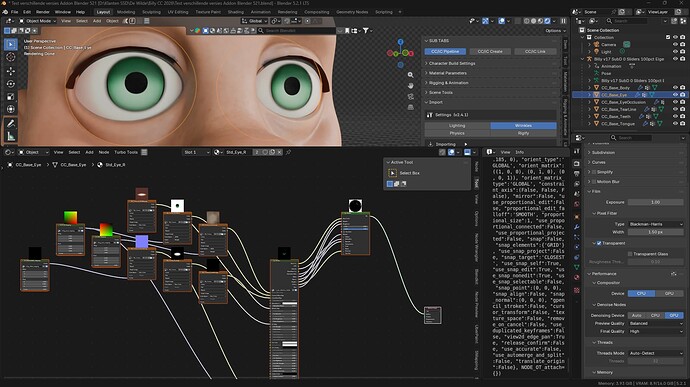Toggle camera view icon in viewport
The width and height of the screenshot is (690, 387).
[x=410, y=96]
